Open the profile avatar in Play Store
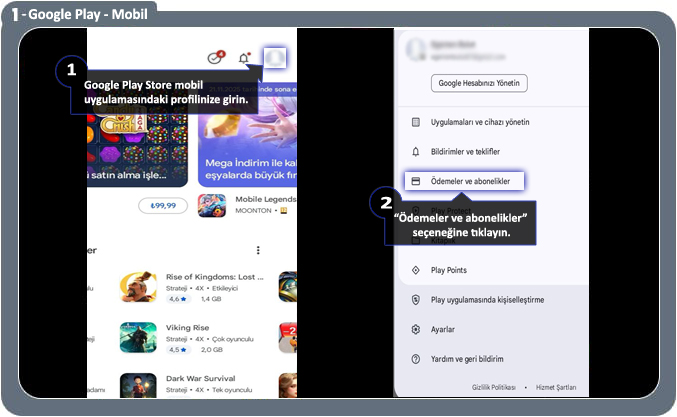Viewport: 677px width, 417px height. (274, 59)
